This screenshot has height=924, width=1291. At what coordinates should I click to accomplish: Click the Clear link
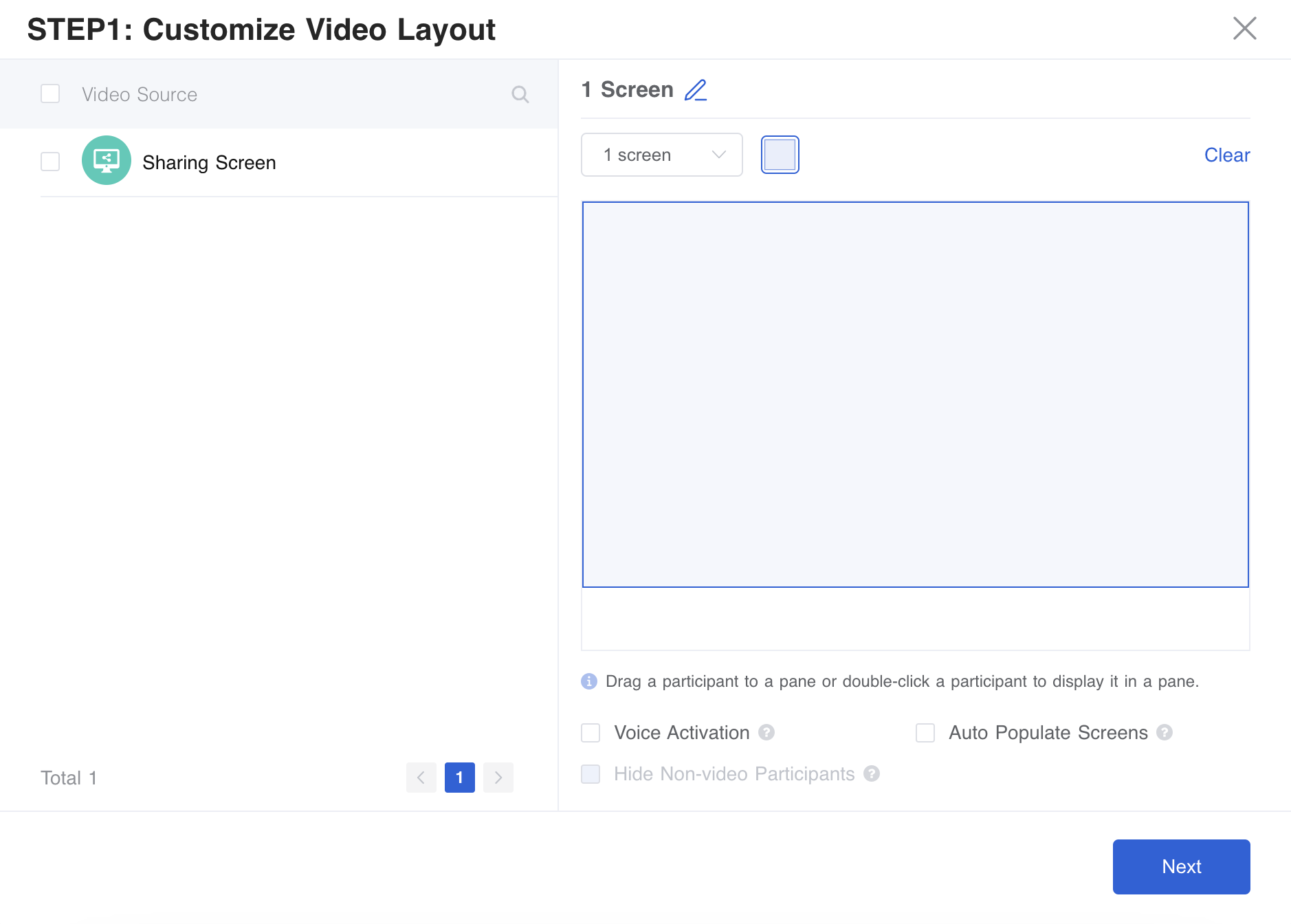point(1226,155)
